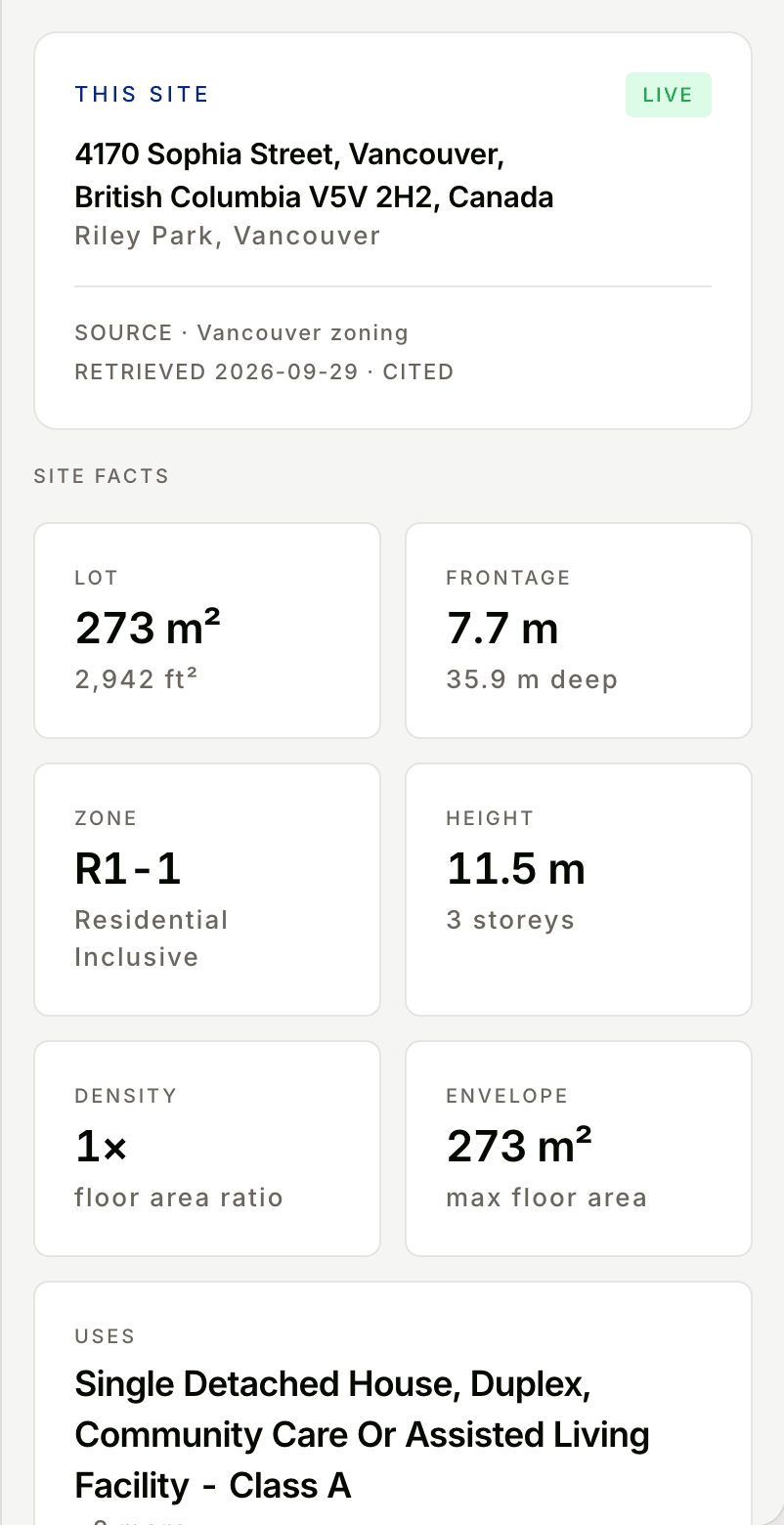The width and height of the screenshot is (784, 1525).
Task: Click the floor area ratio label
Action: pos(179,1198)
